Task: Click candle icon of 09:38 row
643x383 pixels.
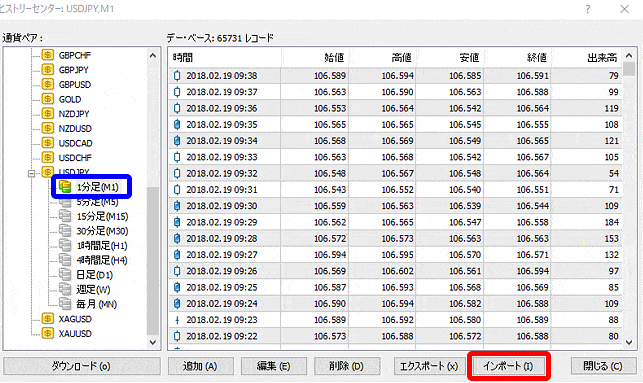Action: click(x=177, y=75)
